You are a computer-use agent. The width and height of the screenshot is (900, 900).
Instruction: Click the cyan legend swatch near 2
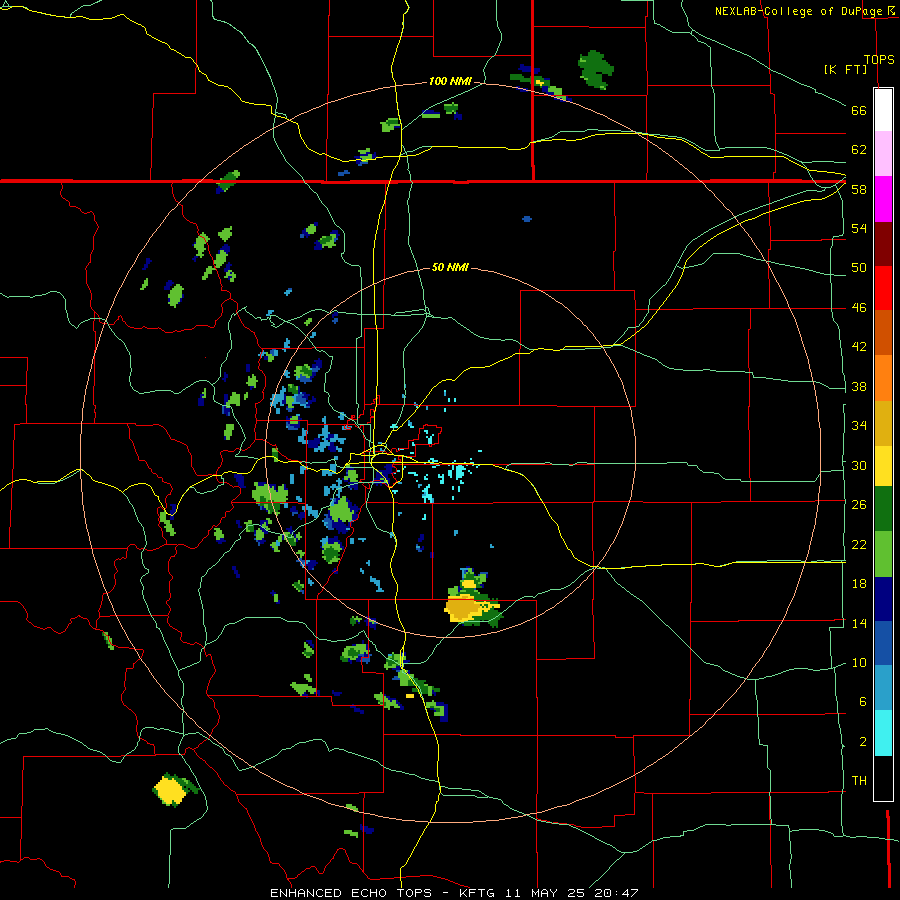883,733
